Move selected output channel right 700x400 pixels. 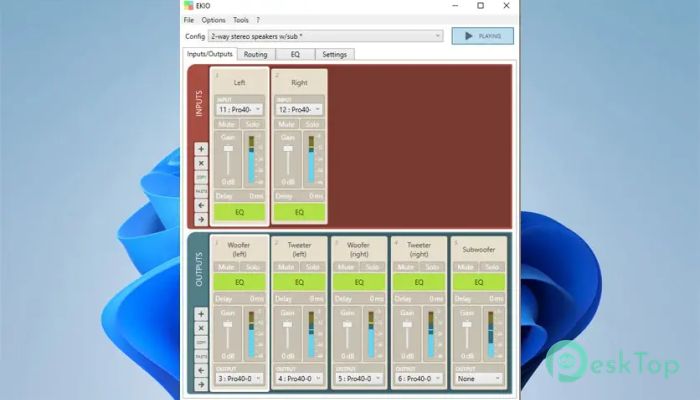coord(201,384)
